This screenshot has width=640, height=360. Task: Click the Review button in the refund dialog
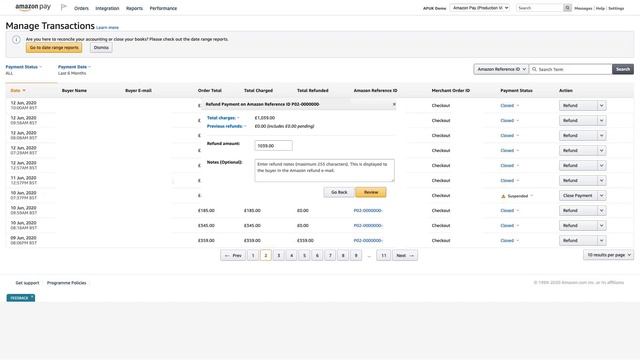(x=371, y=192)
